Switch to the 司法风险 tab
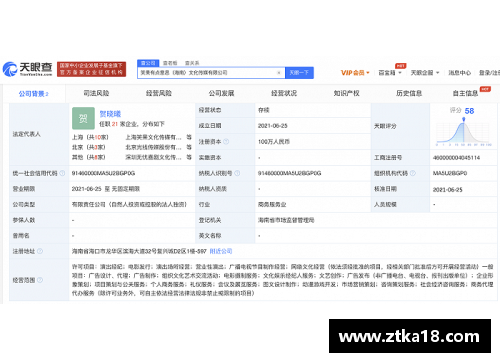The image size is (500, 362). (x=96, y=93)
